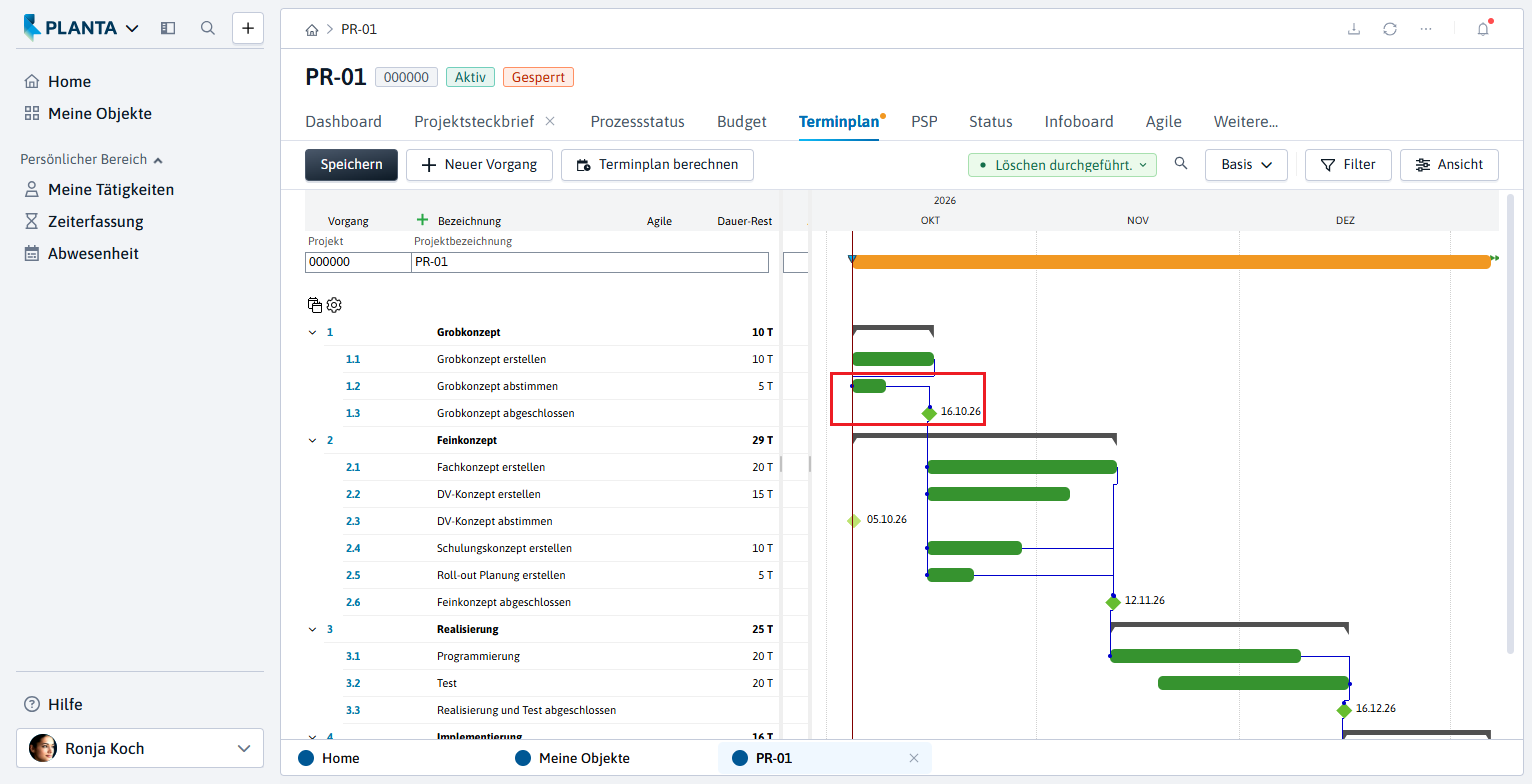Image resolution: width=1532 pixels, height=784 pixels.
Task: Click the copy icon above task list
Action: pos(315,305)
